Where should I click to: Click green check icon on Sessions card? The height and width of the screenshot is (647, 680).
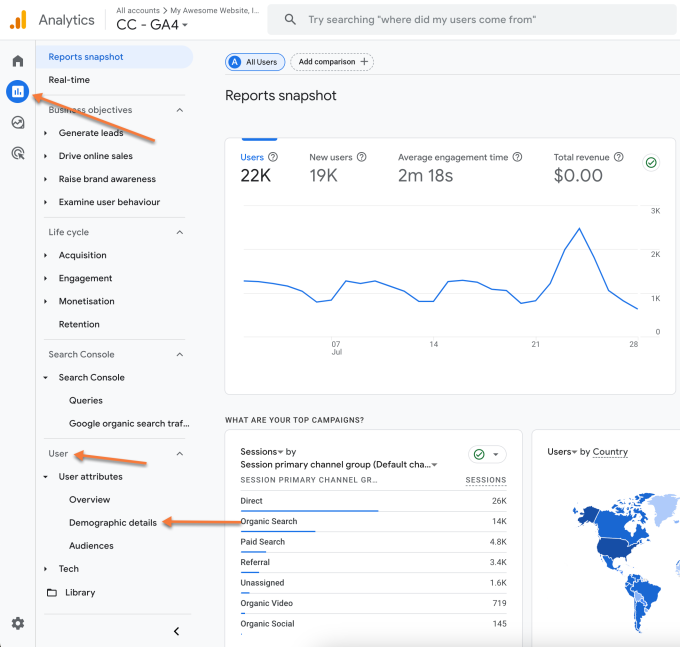click(x=479, y=454)
